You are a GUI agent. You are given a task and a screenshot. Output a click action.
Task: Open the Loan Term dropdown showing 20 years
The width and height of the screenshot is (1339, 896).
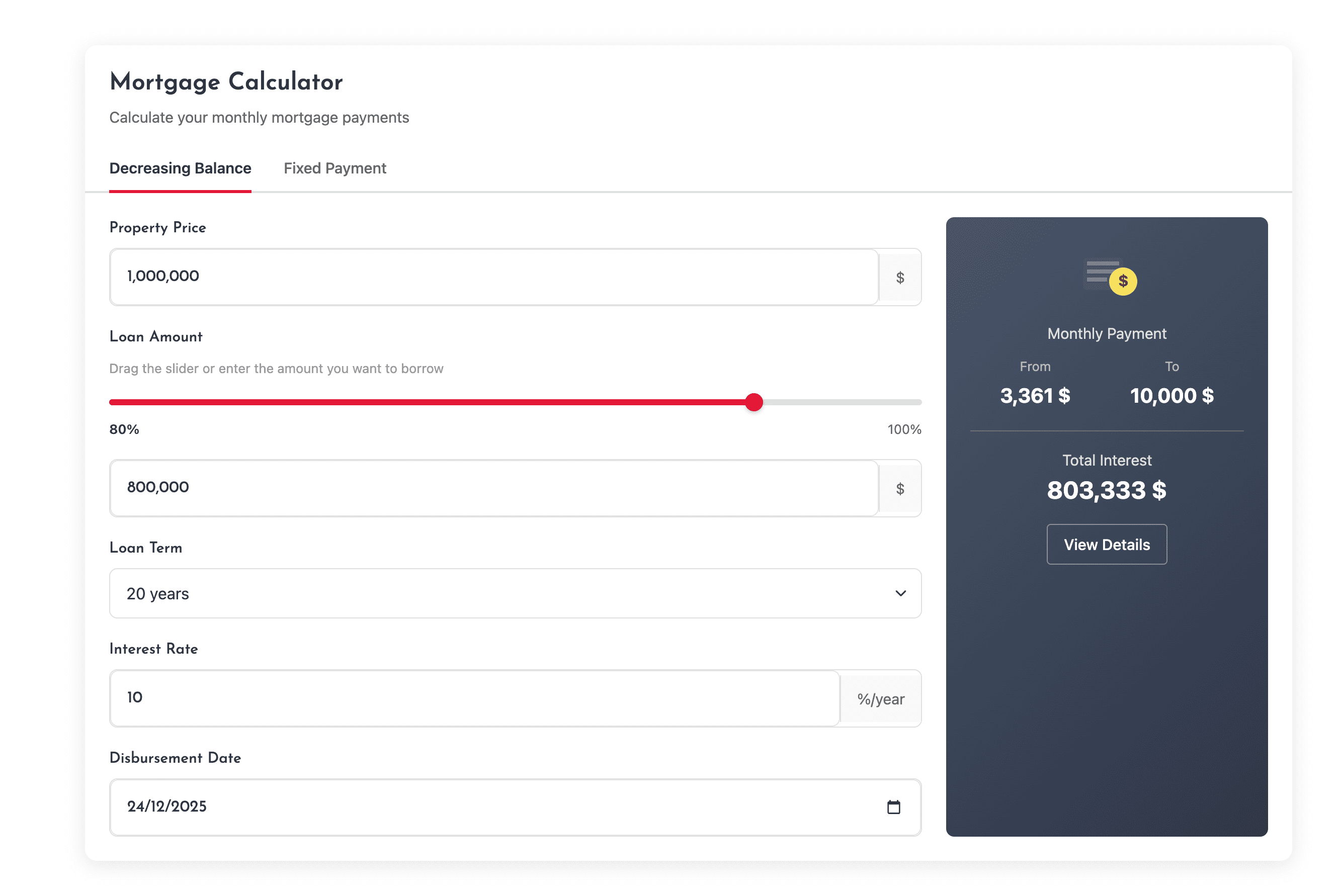click(515, 594)
